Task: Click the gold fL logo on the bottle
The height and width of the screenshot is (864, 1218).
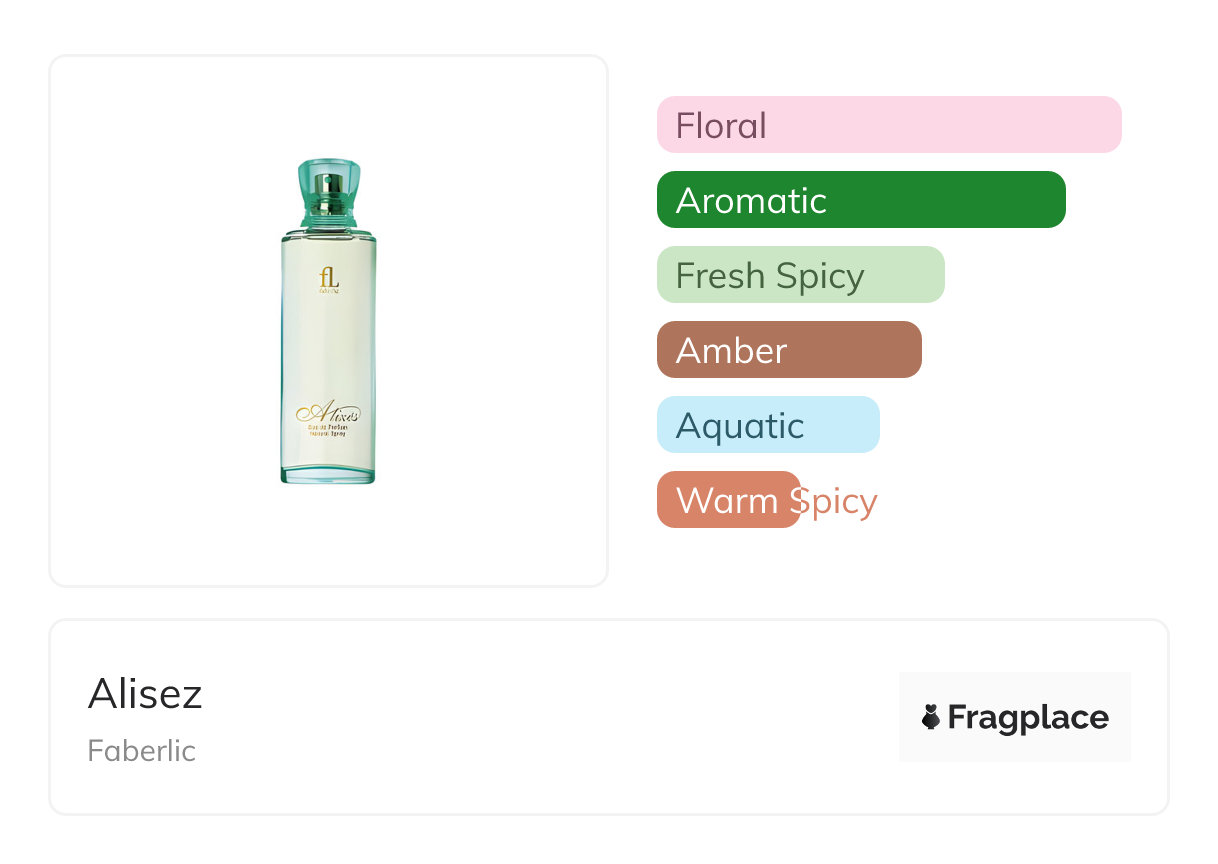Action: click(329, 279)
